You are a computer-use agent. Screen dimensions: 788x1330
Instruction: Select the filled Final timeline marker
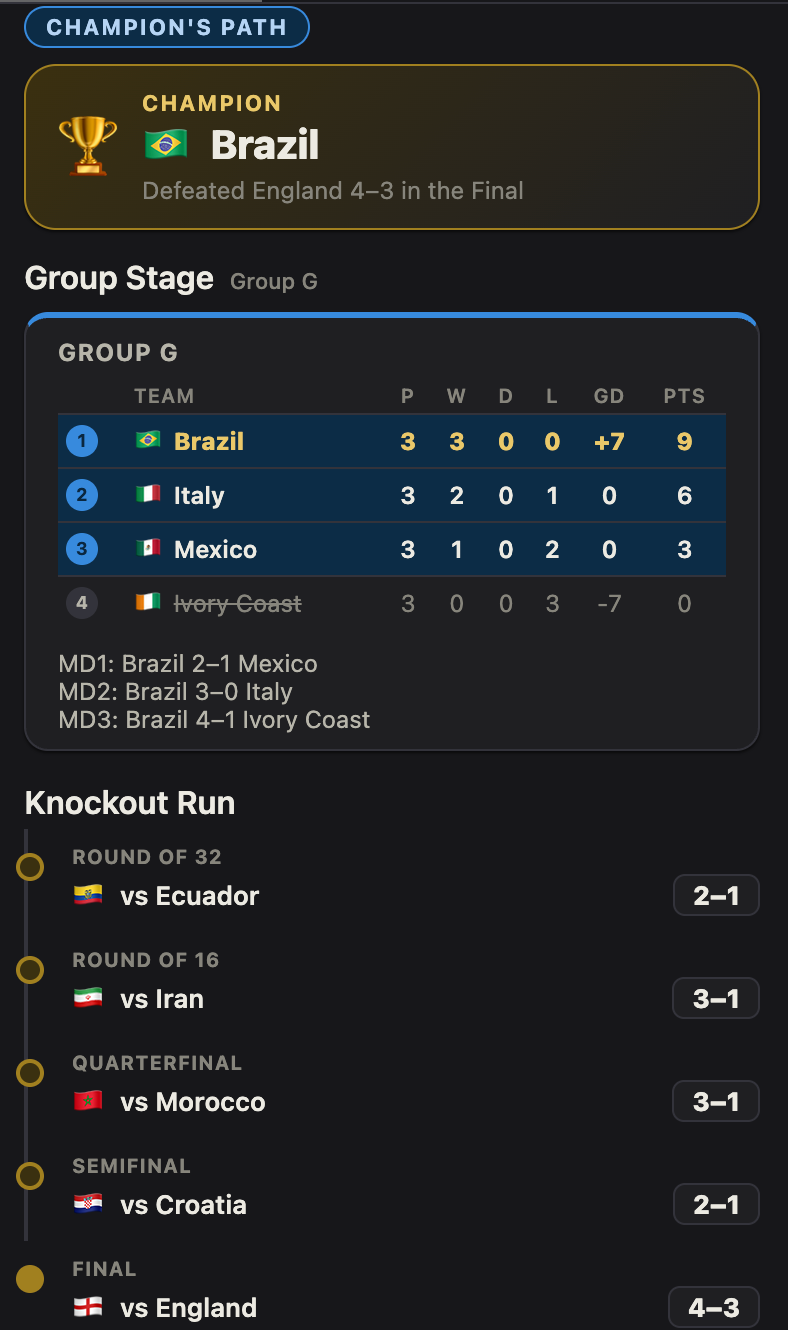[31, 1278]
